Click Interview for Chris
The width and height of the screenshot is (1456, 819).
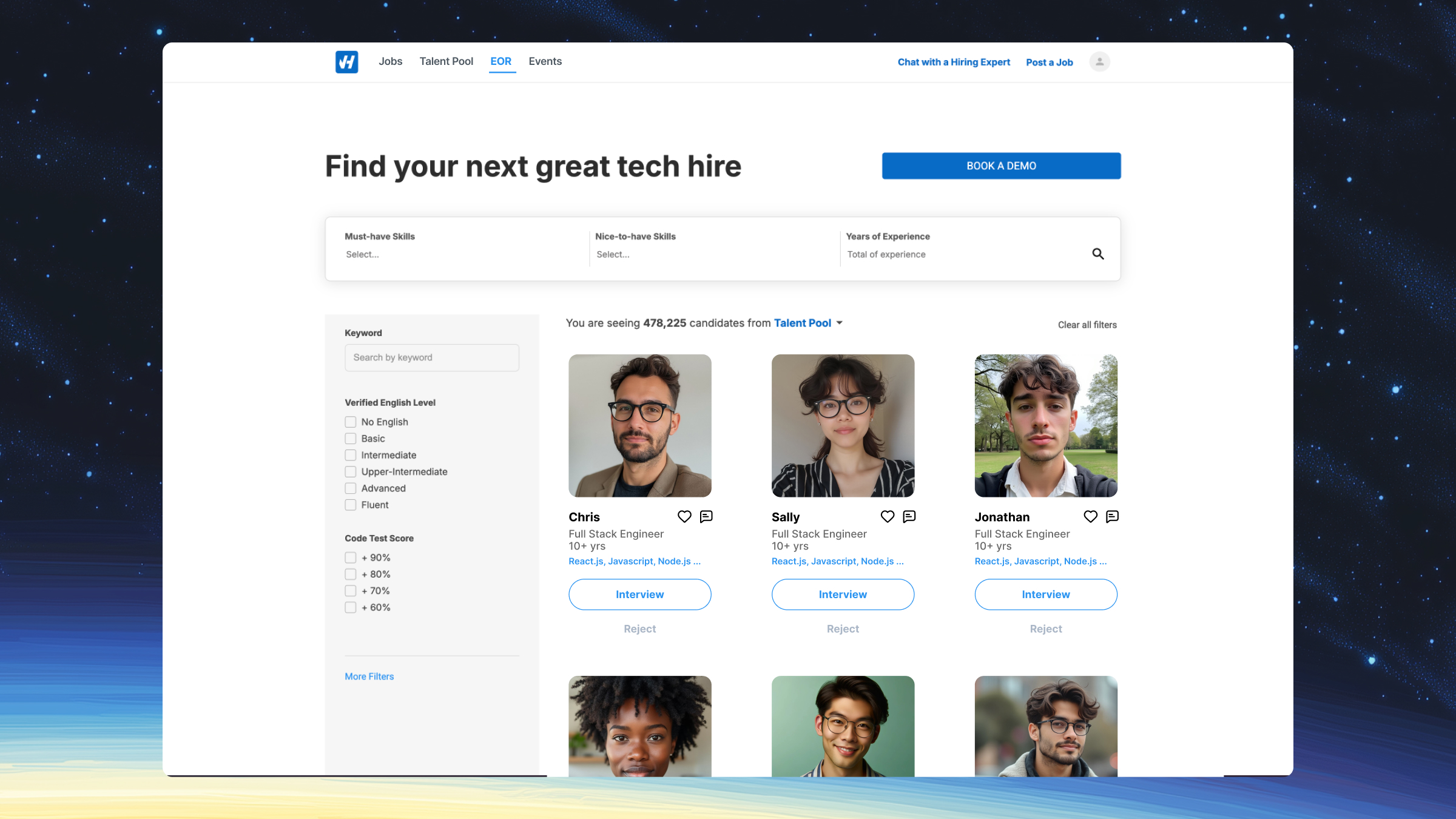point(640,595)
